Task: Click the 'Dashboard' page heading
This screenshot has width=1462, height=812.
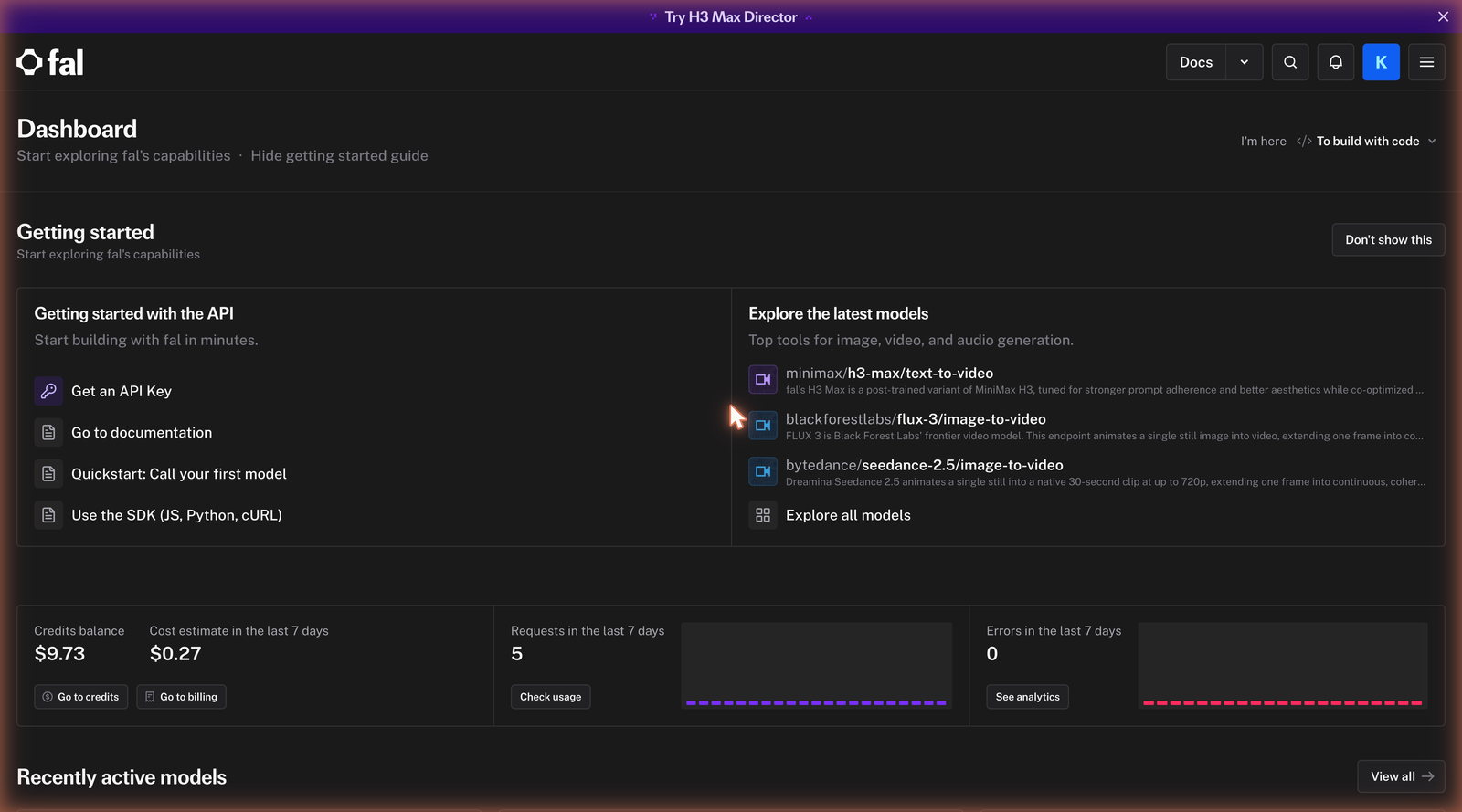Action: 77,129
